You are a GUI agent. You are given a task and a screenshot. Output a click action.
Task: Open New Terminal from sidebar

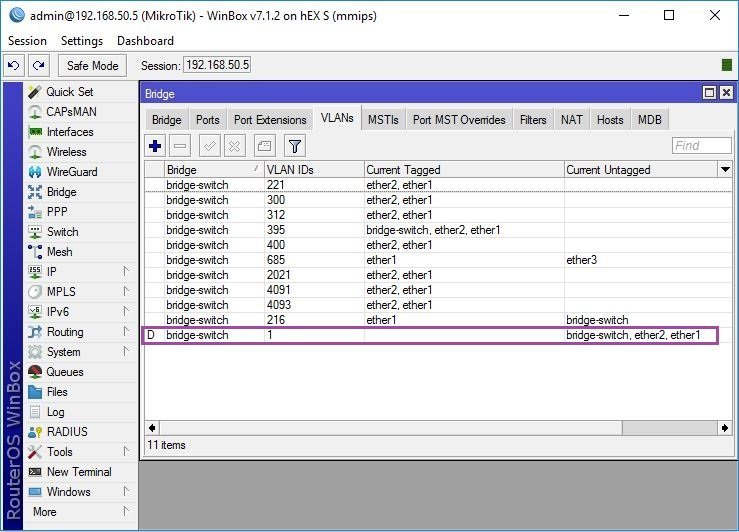click(79, 472)
